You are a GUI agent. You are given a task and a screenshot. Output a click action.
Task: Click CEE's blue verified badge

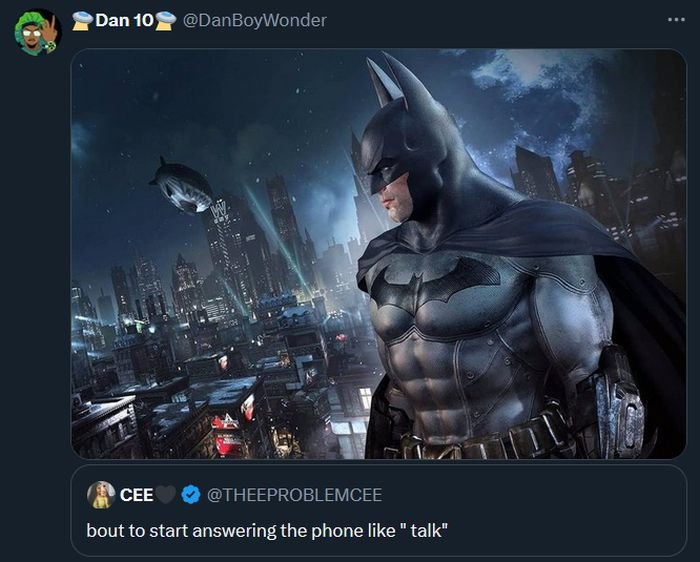pos(186,495)
